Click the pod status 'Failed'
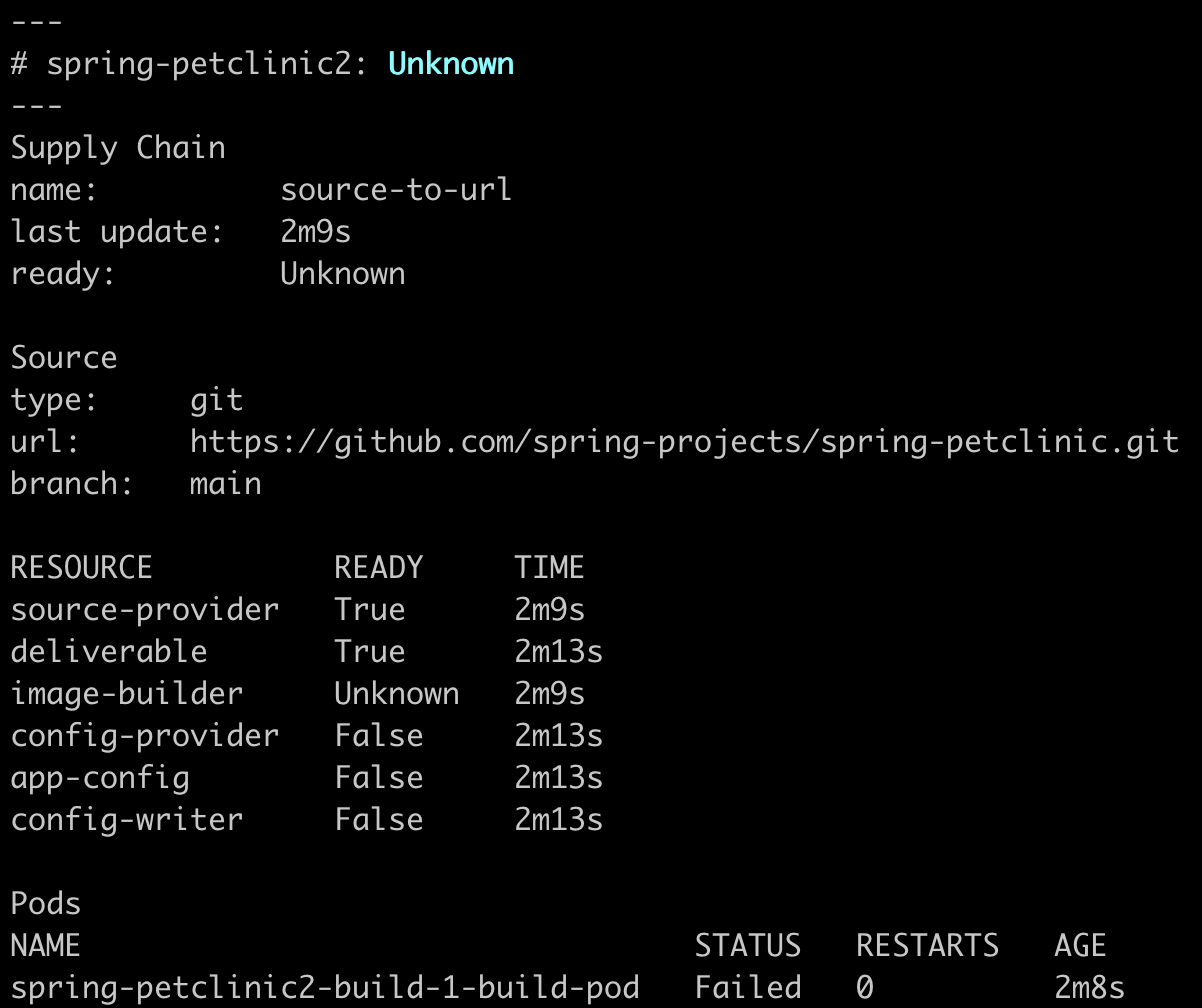The height and width of the screenshot is (1008, 1202). tap(748, 988)
